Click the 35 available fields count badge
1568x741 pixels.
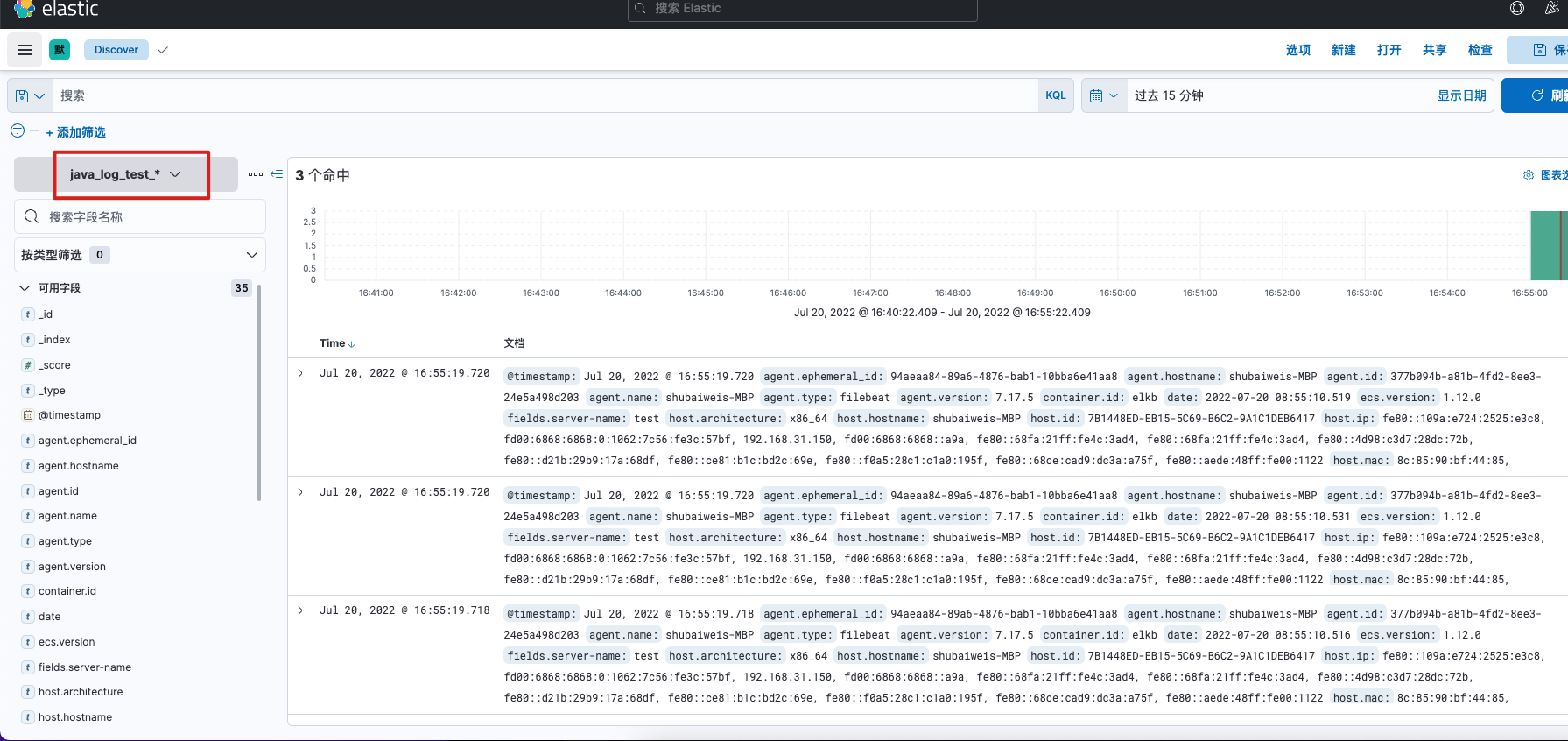(242, 288)
